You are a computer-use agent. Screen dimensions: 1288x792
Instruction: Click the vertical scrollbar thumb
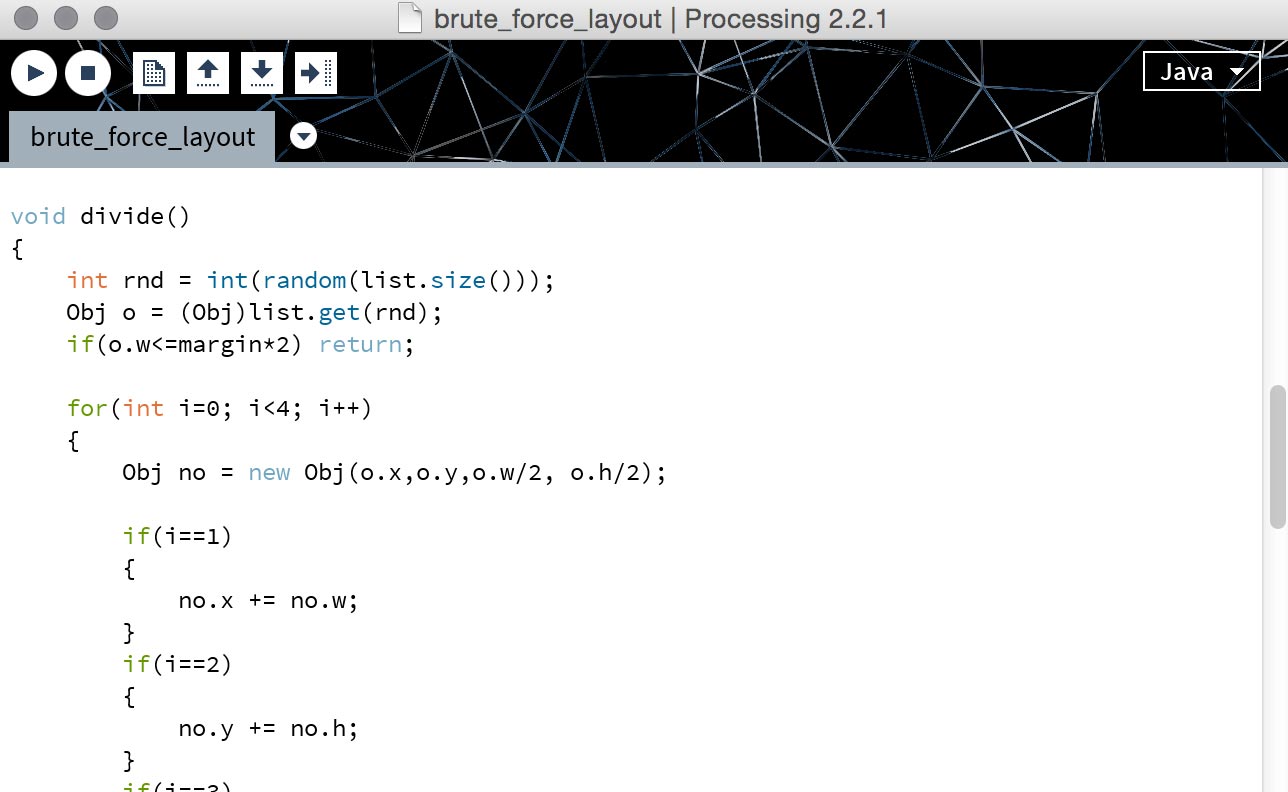(1277, 456)
